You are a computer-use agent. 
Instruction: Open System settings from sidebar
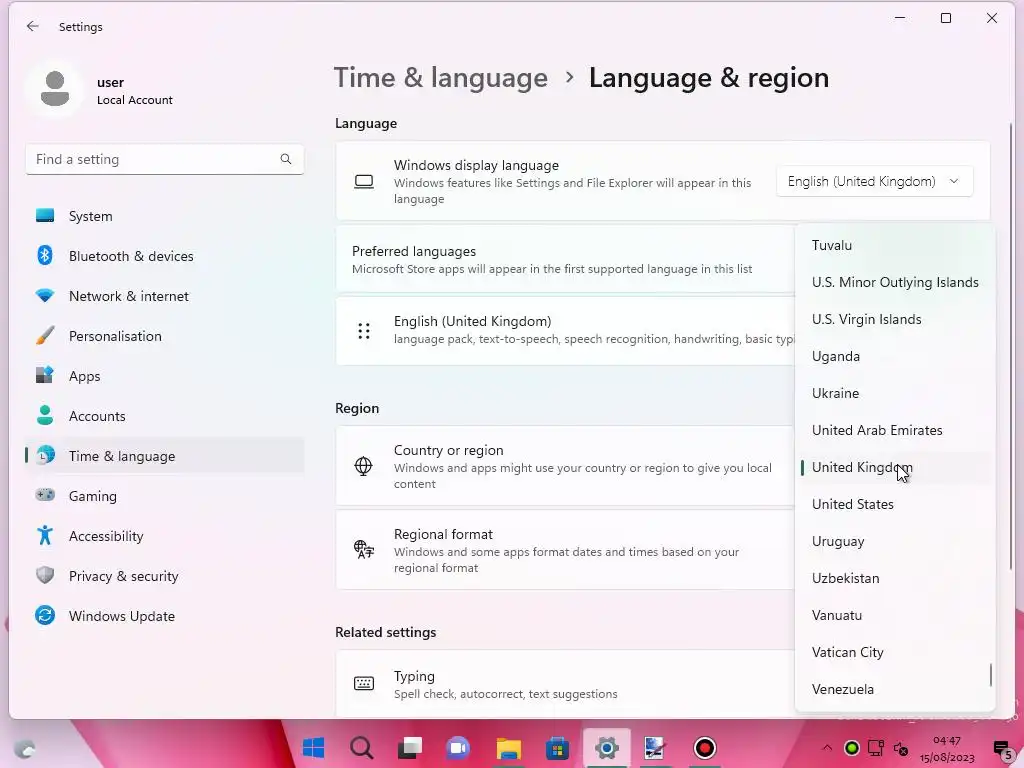click(x=165, y=216)
